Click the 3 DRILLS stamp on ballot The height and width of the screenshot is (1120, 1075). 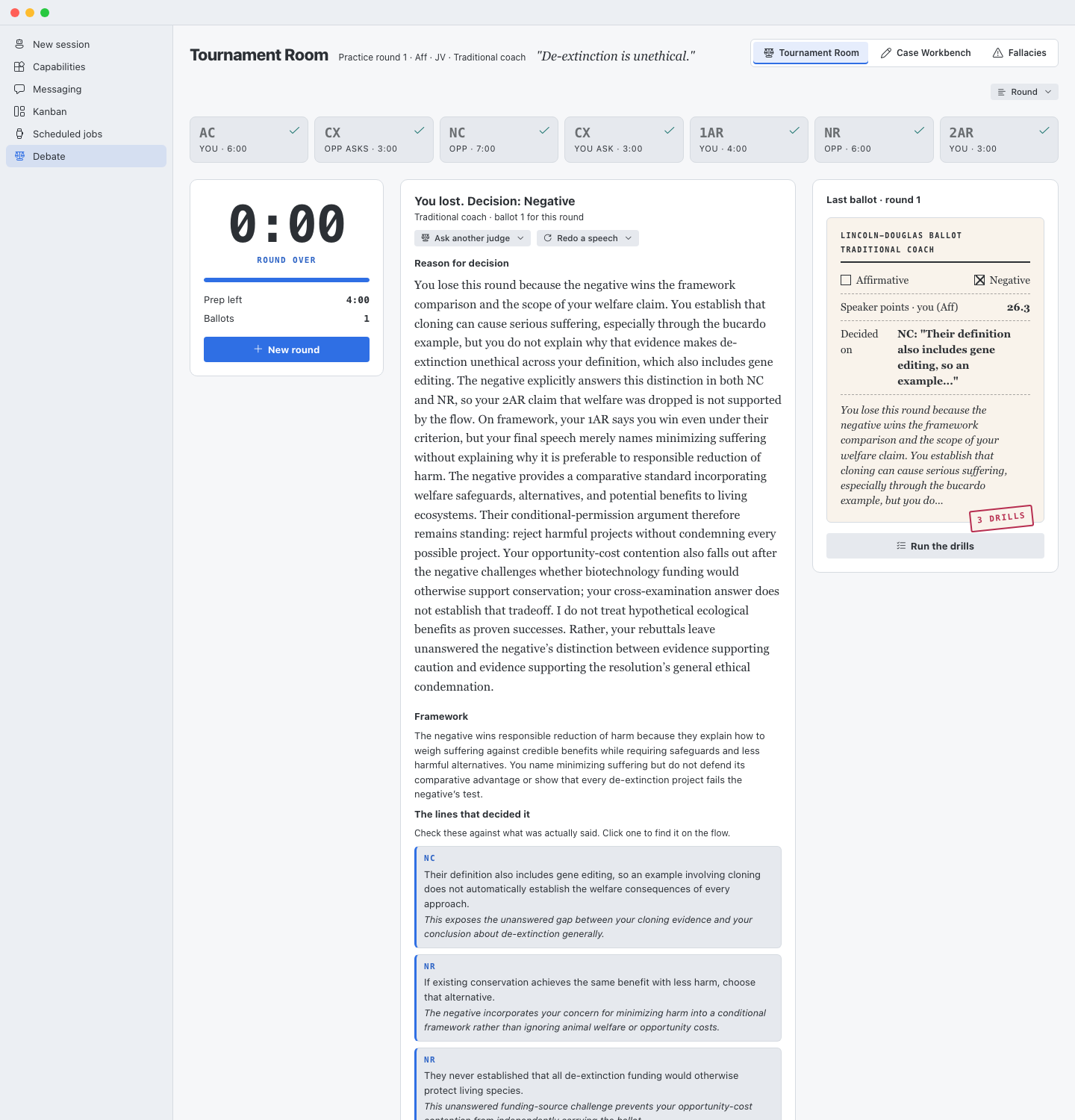click(1001, 517)
